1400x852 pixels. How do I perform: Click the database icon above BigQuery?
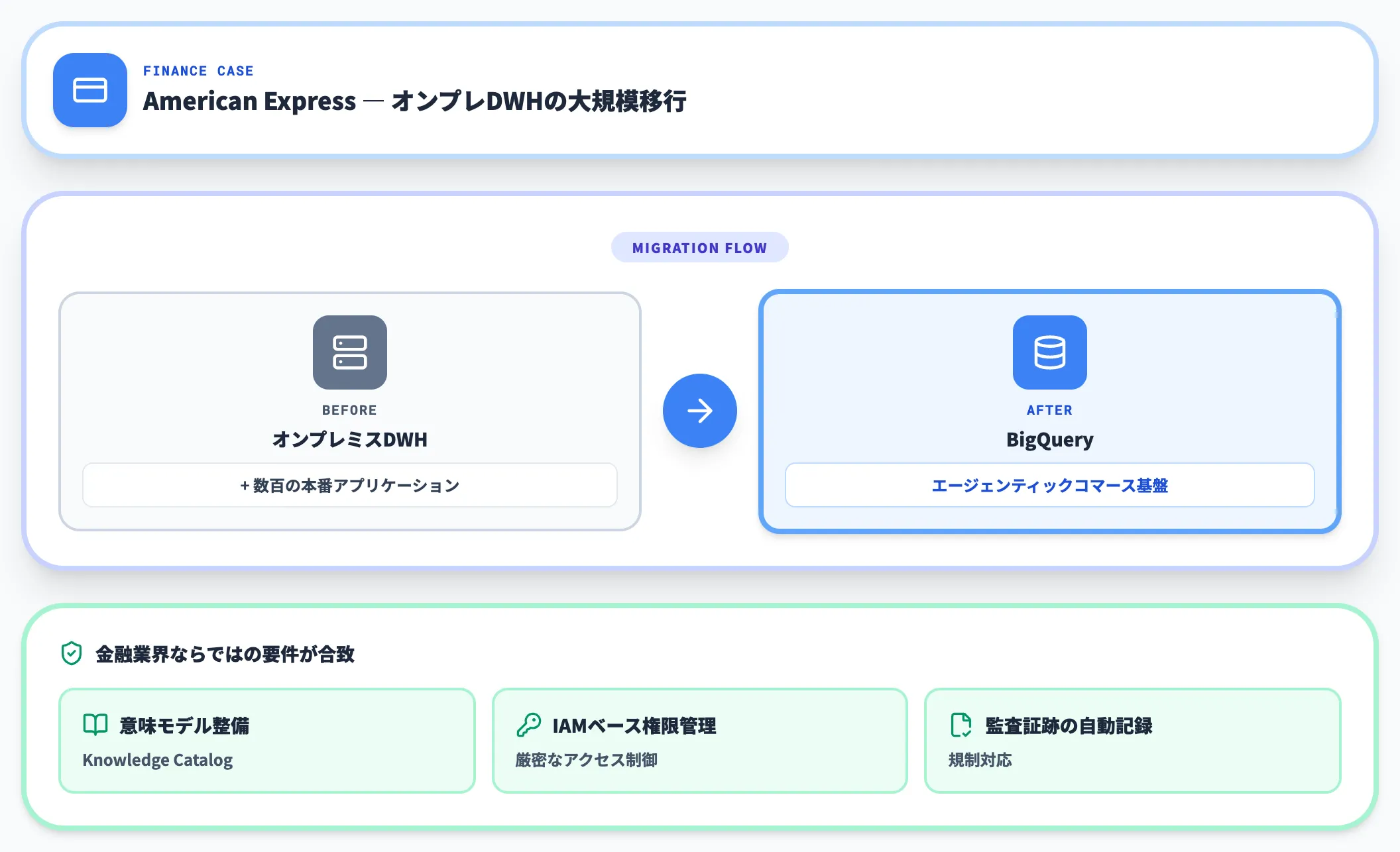[x=1049, y=352]
